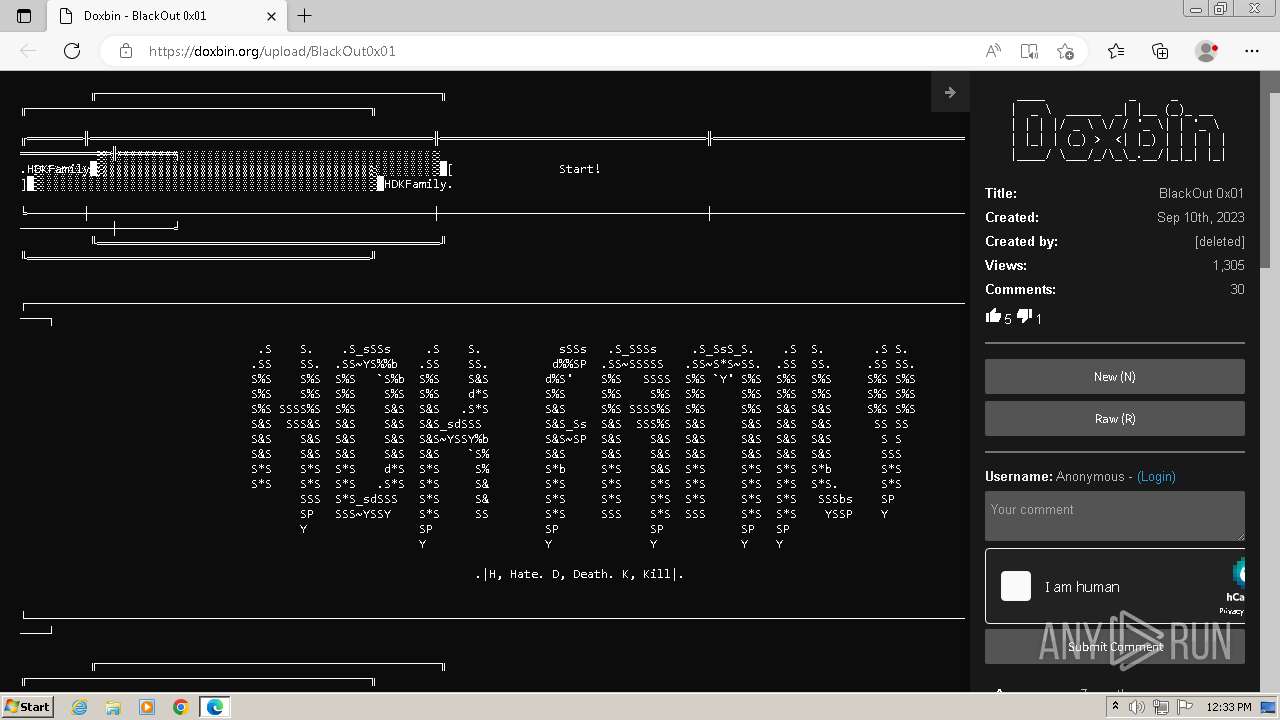Click the [deleted] creator text
Screen dimensions: 1280x720
coord(1220,241)
